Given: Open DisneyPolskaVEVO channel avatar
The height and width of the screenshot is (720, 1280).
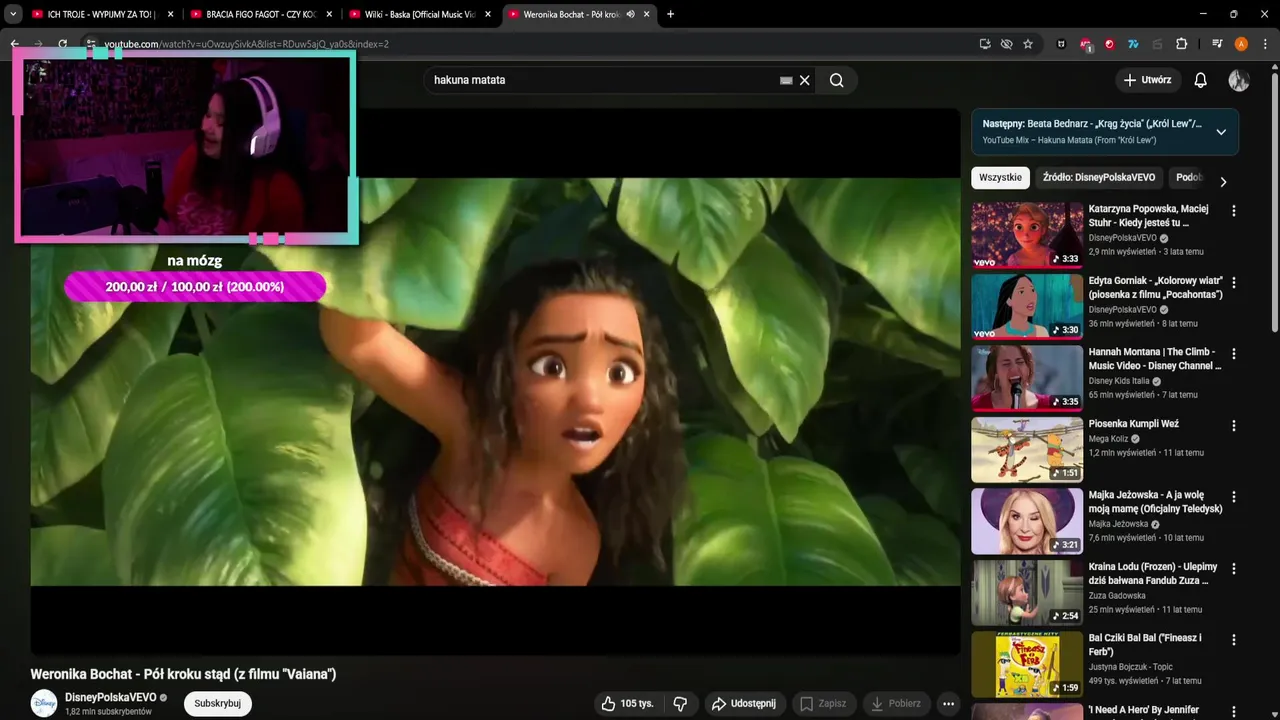Looking at the screenshot, I should click(44, 704).
